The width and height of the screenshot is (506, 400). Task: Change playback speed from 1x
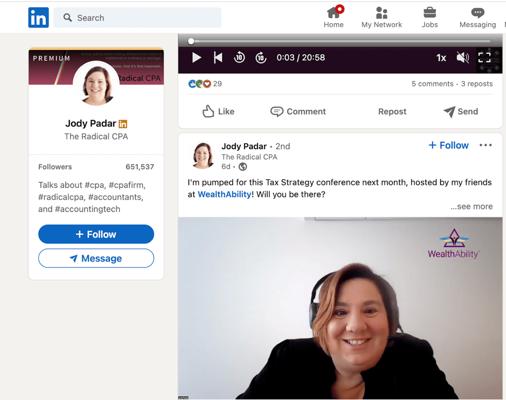(x=441, y=58)
